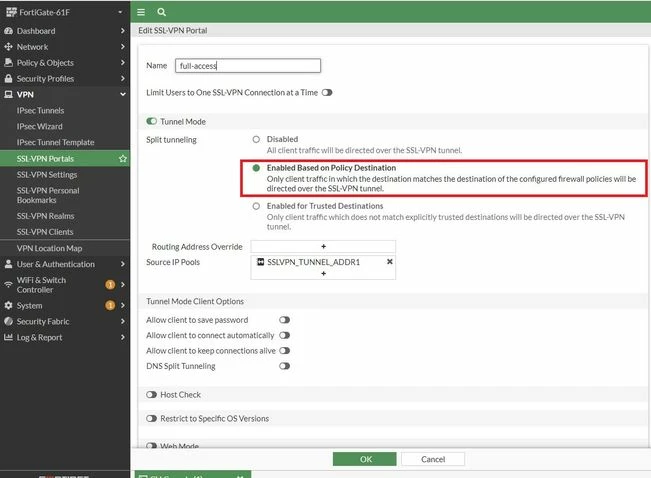
Task: Select the Disabled split tunneling radio button
Action: (x=256, y=139)
